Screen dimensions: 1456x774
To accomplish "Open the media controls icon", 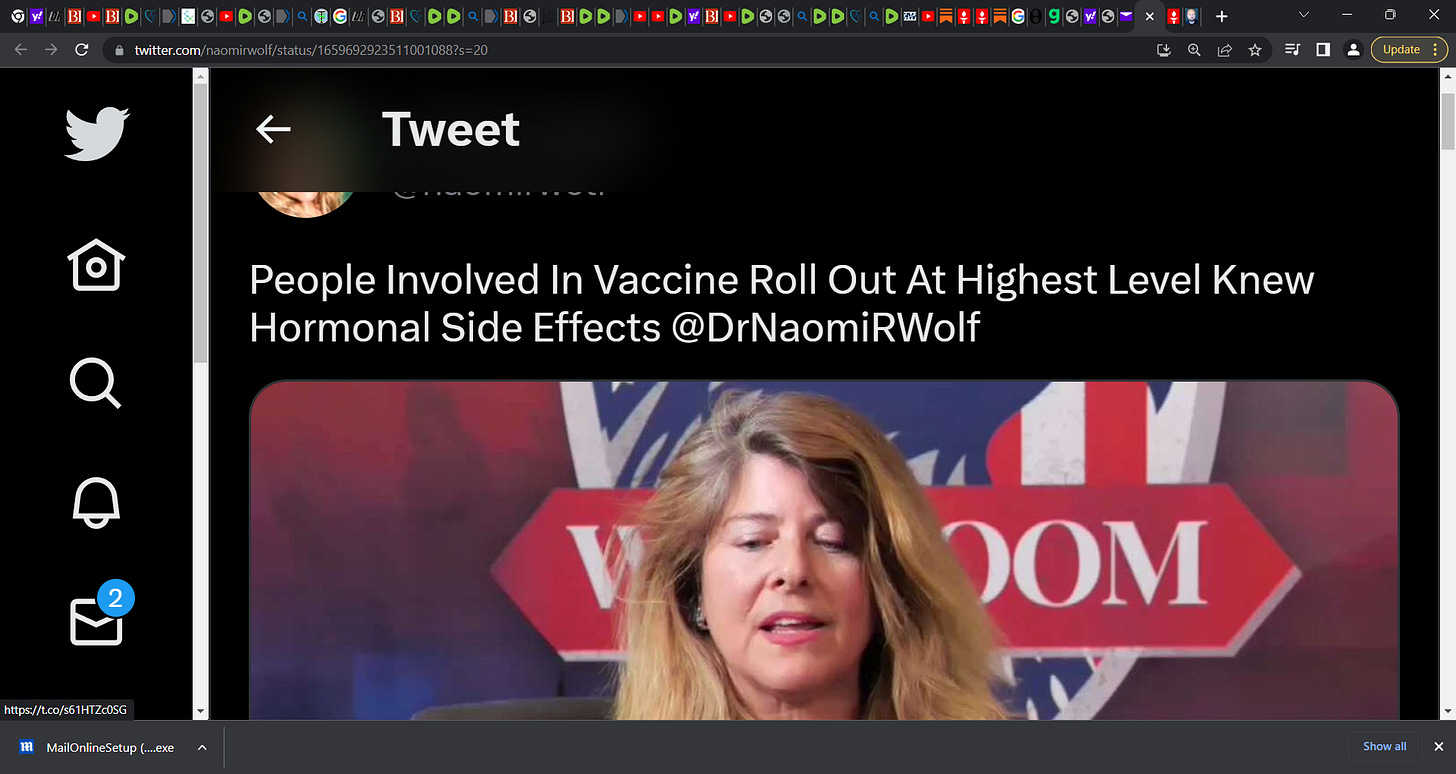I will 1292,49.
